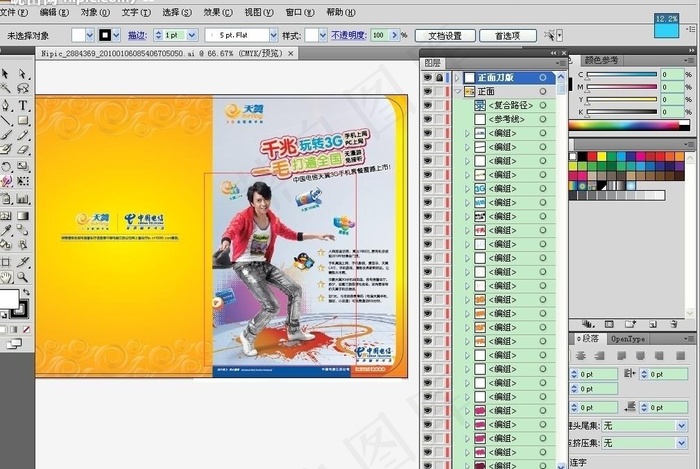Screen dimensions: 700x469
Task: Select the Eyedropper tool
Action: [6, 230]
